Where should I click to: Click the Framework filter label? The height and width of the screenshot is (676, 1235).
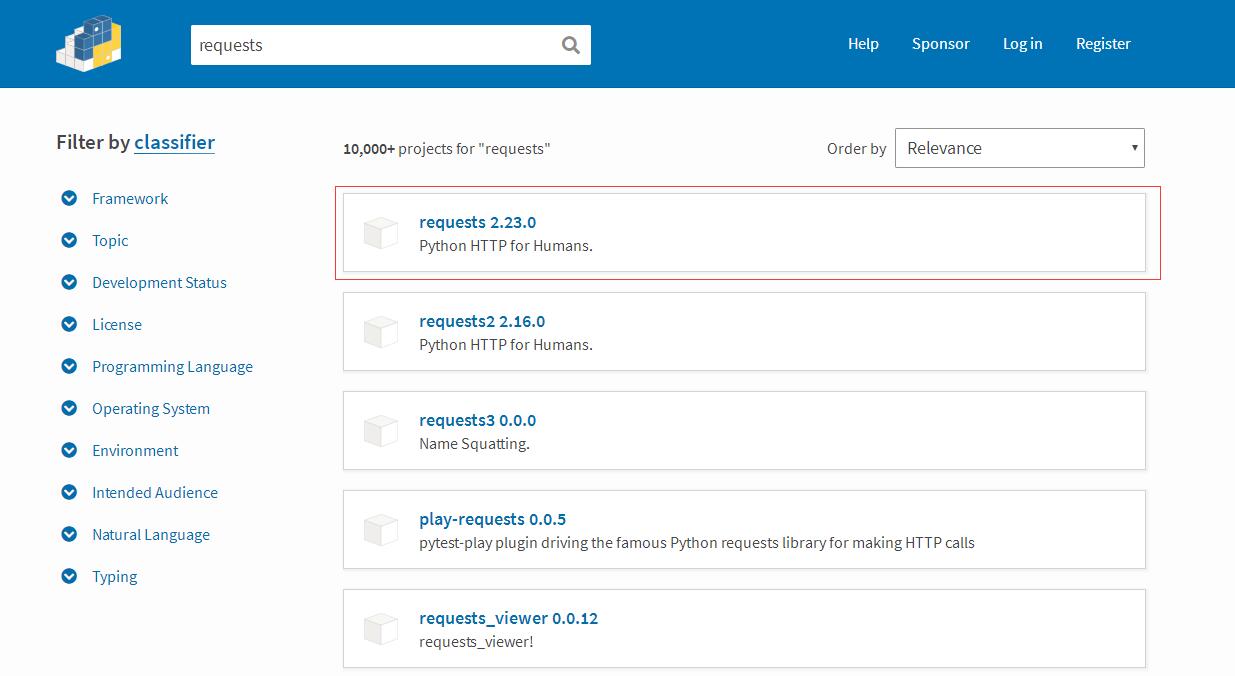(x=130, y=198)
